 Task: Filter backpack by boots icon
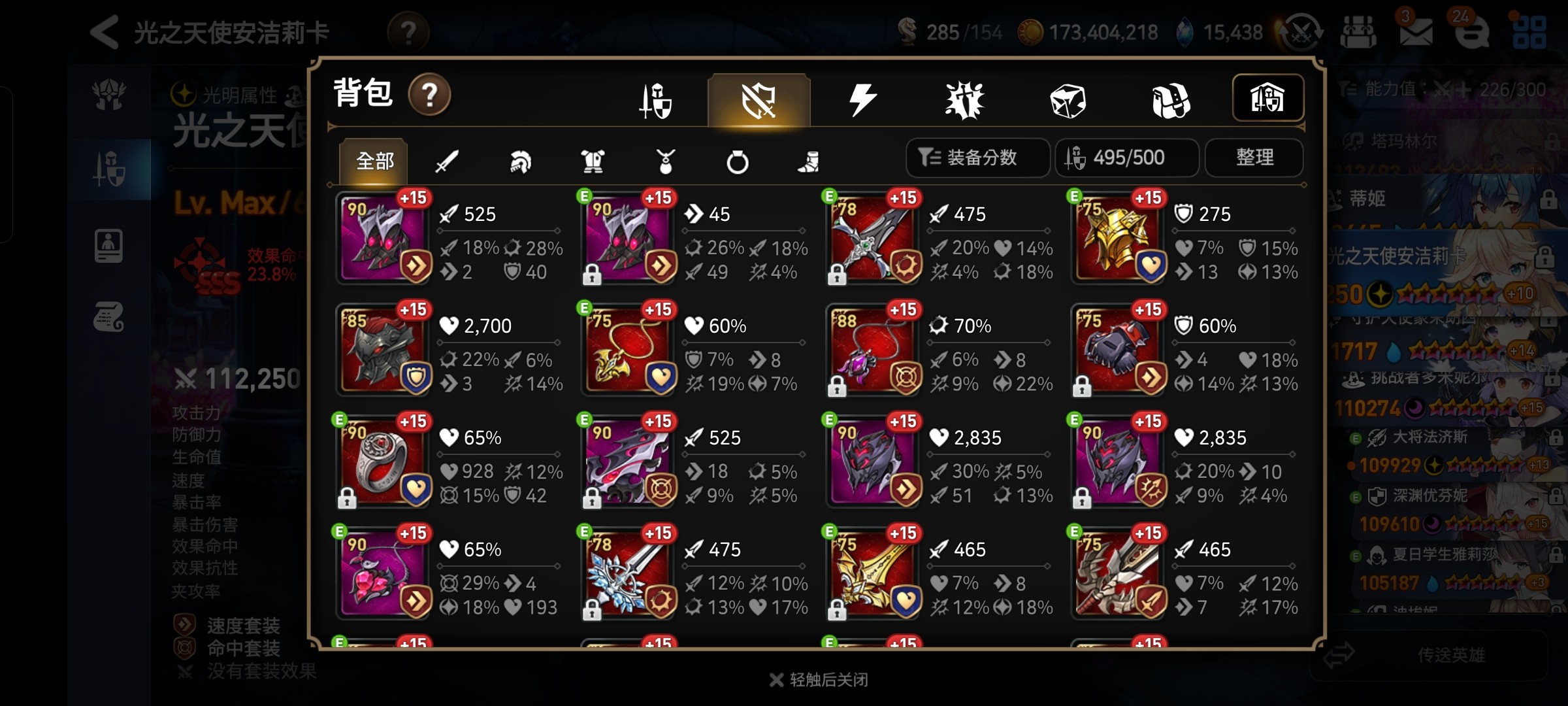[x=809, y=161]
